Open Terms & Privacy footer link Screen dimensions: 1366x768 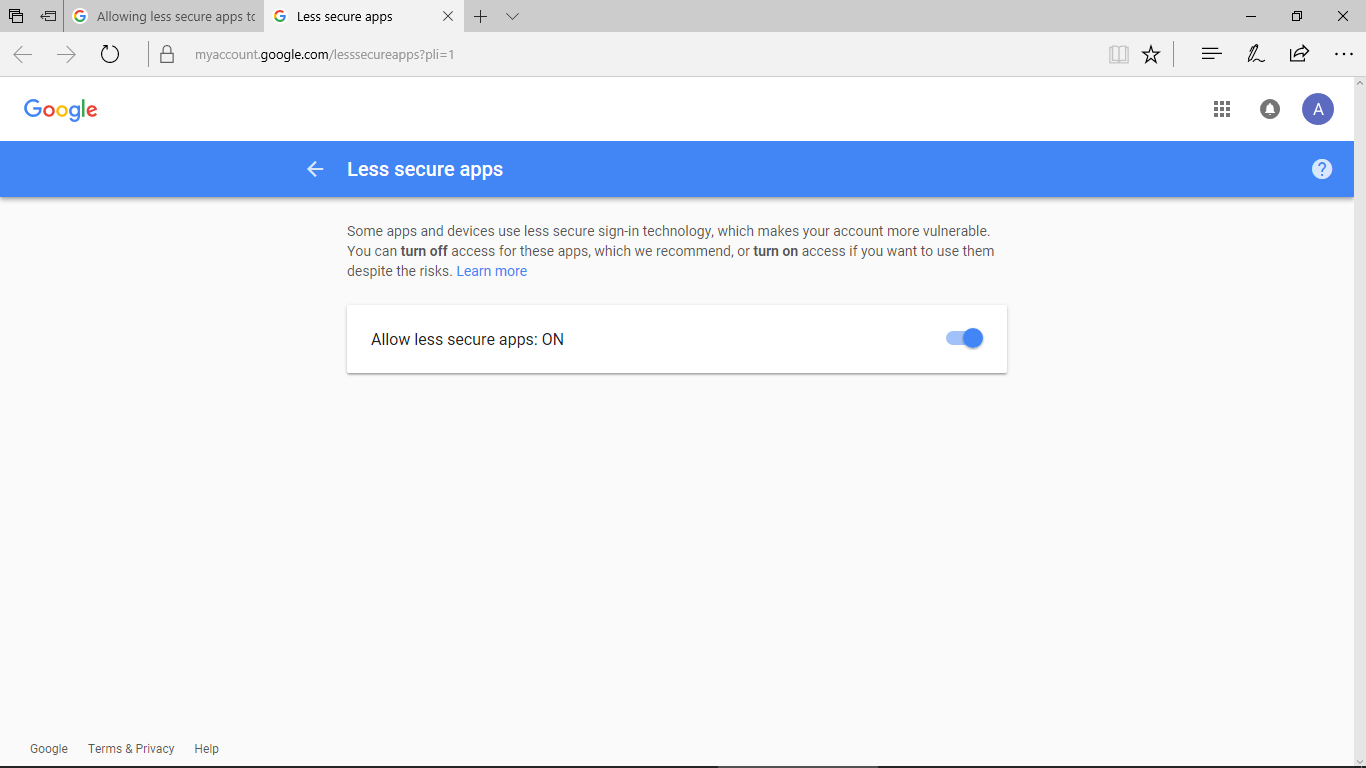click(131, 749)
